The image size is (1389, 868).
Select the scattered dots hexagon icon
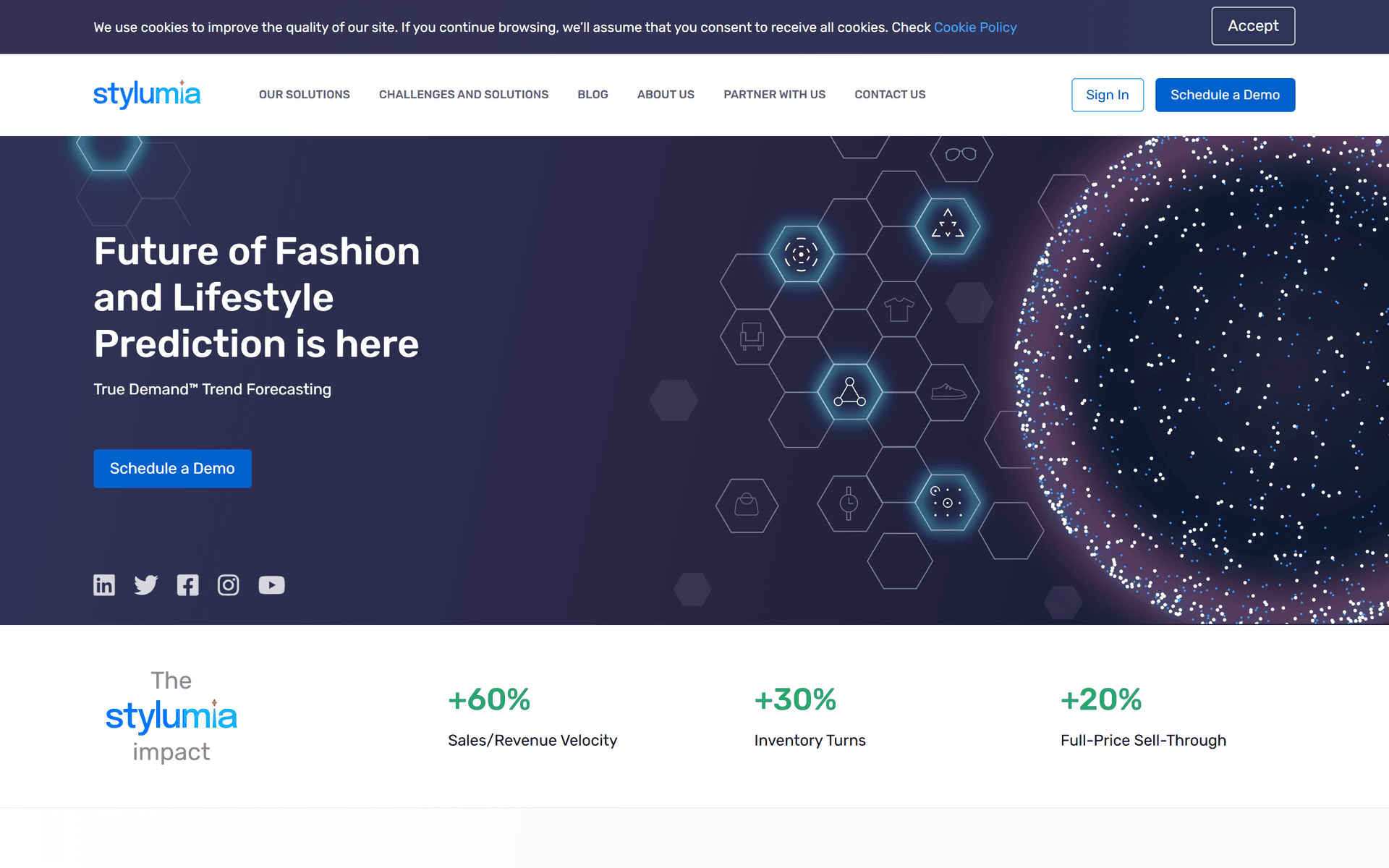[948, 503]
